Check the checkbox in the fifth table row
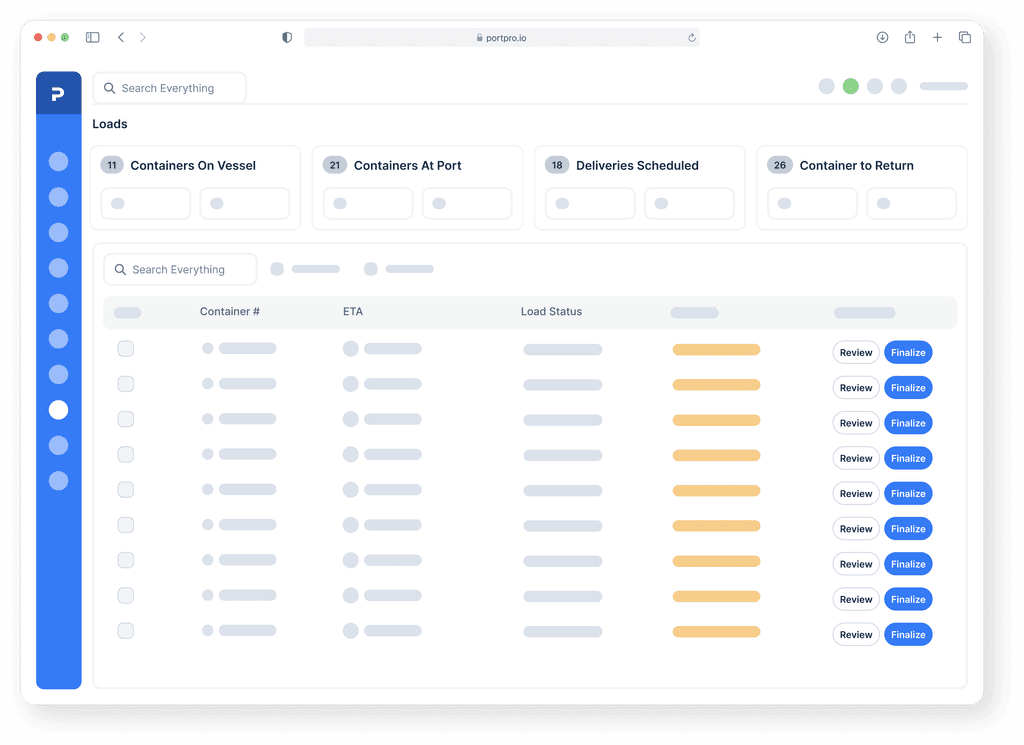This screenshot has width=1024, height=745. click(x=125, y=489)
